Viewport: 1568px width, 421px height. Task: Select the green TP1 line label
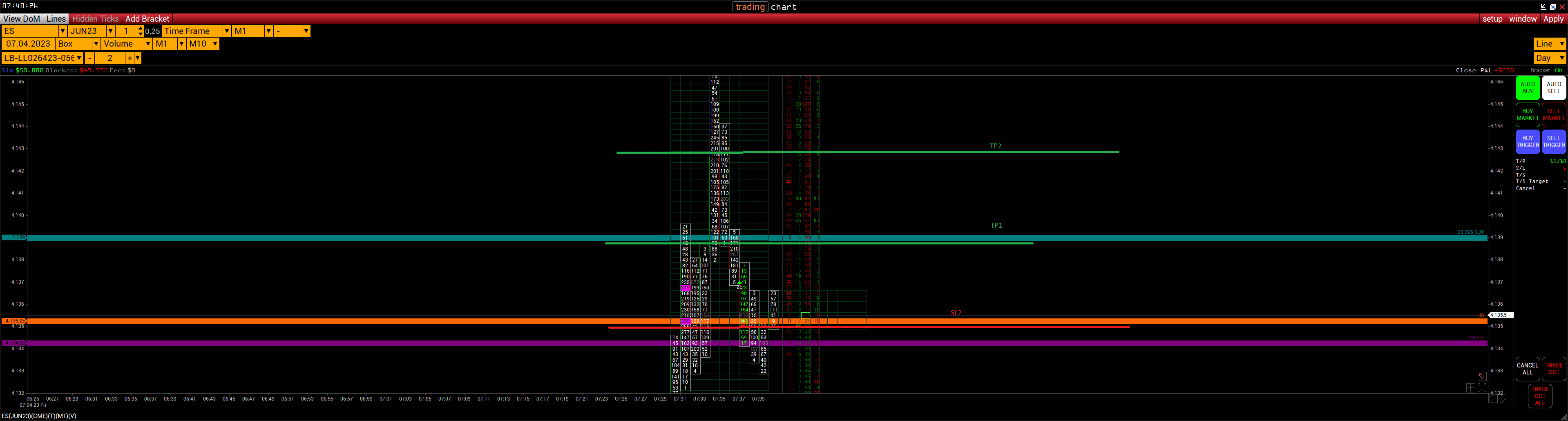[996, 226]
